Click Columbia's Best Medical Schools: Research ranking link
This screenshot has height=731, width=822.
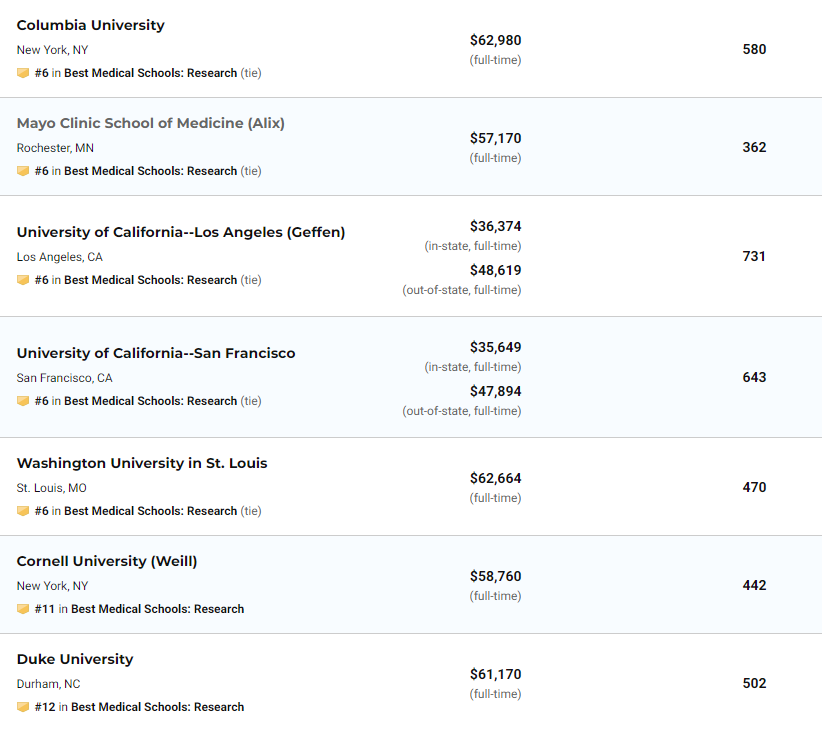[150, 73]
